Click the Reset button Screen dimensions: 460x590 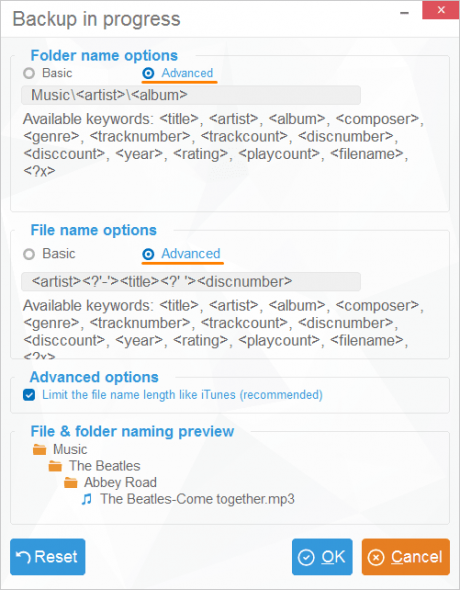tap(48, 557)
